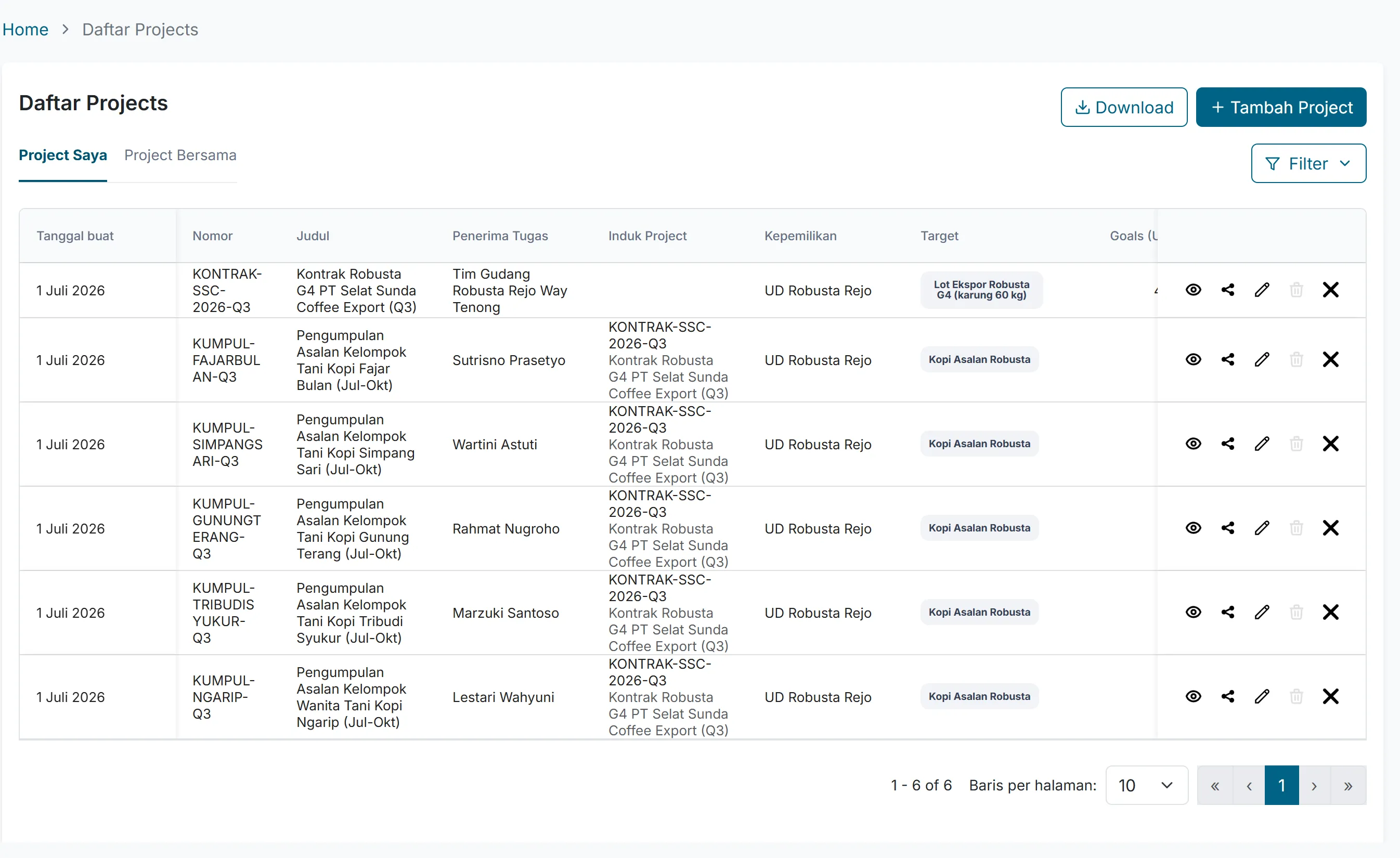
Task: Open the rows per page dropdown showing 10
Action: [x=1146, y=785]
